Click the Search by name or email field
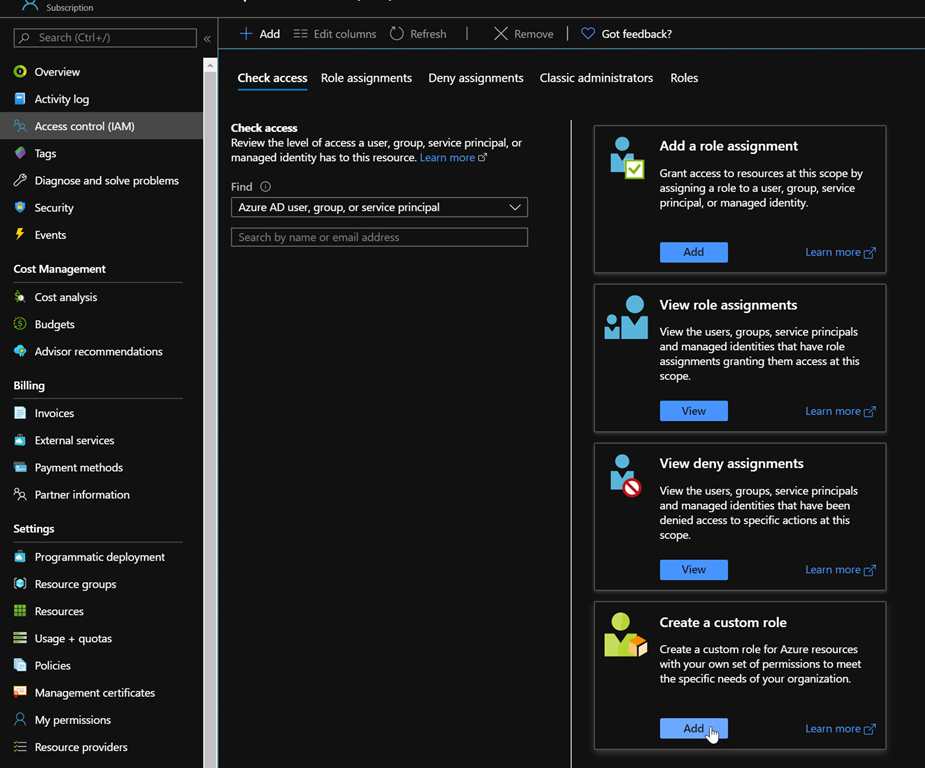This screenshot has height=768, width=925. click(x=379, y=238)
